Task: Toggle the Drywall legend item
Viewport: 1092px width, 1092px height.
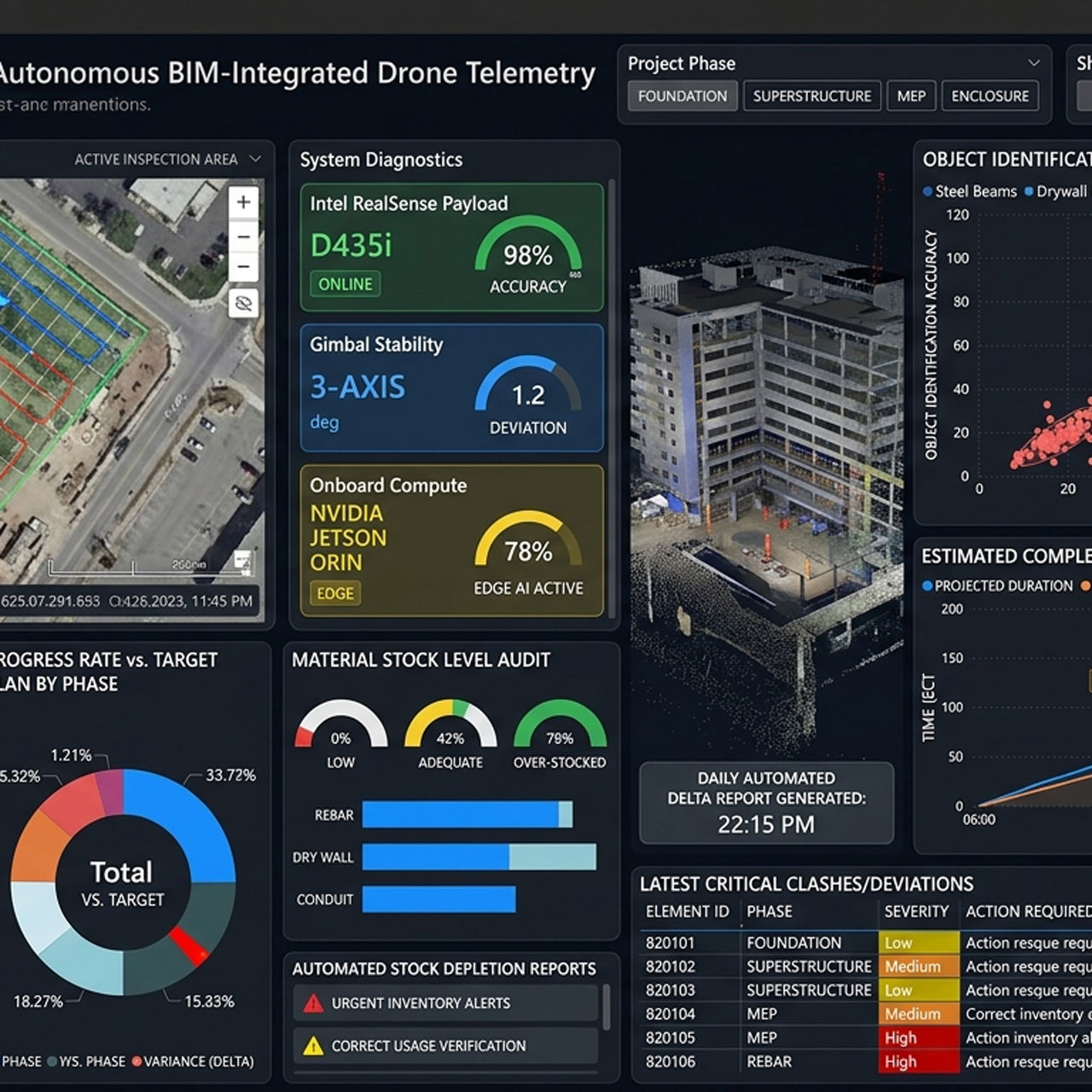Action: (x=1056, y=191)
